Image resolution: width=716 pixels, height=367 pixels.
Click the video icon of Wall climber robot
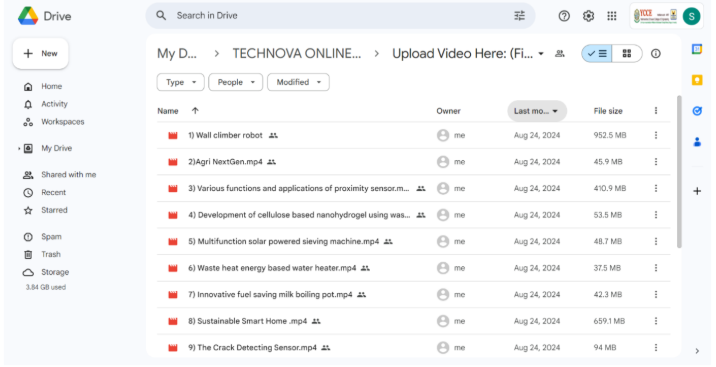[173, 136]
